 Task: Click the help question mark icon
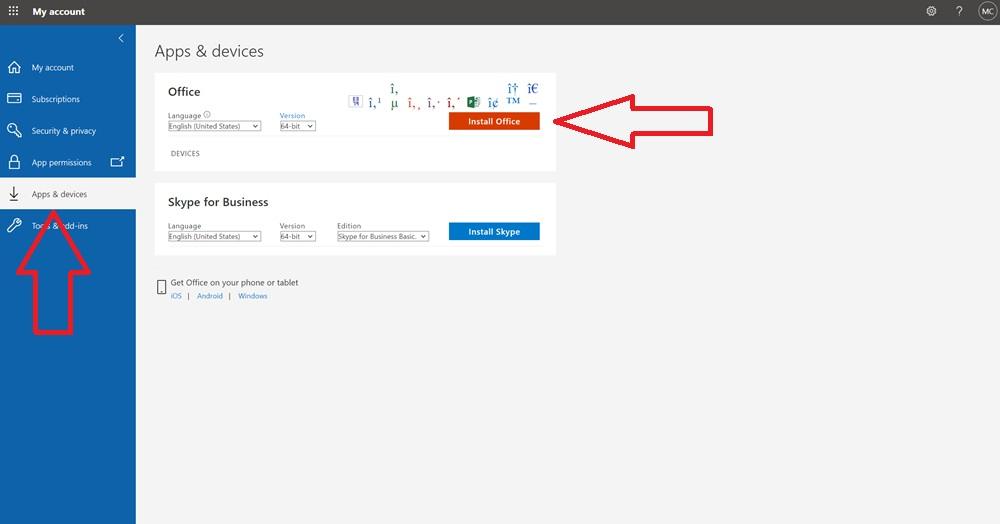point(959,12)
